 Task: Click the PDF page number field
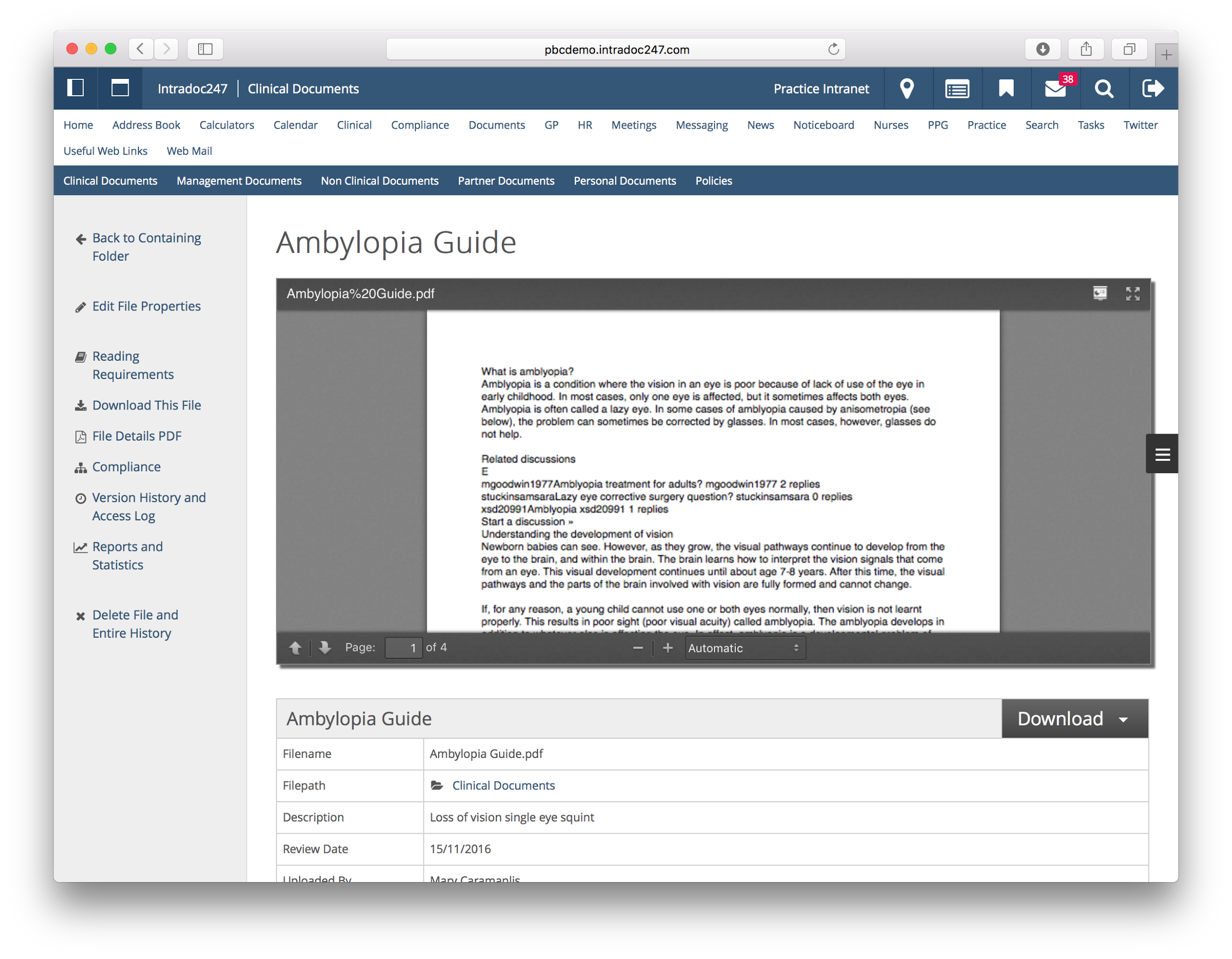(x=404, y=648)
